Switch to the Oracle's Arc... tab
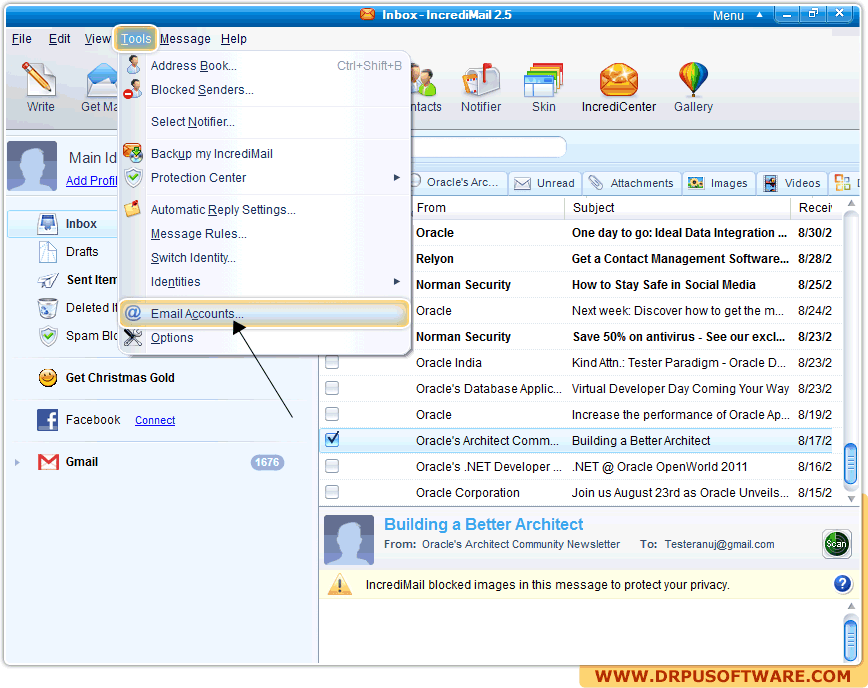Image resolution: width=868 pixels, height=688 pixels. click(458, 183)
